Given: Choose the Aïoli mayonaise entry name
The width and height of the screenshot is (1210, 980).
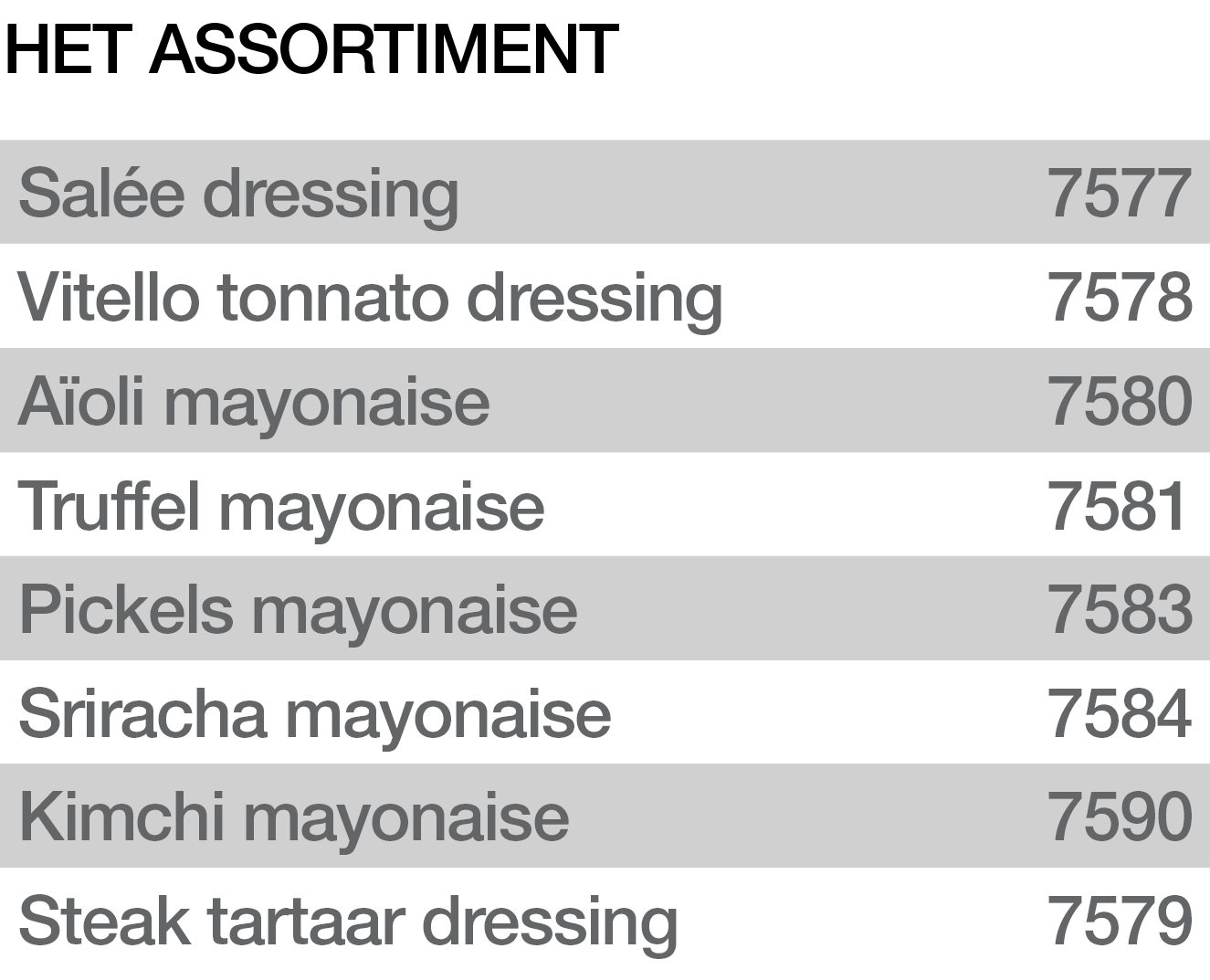Looking at the screenshot, I should tap(254, 402).
